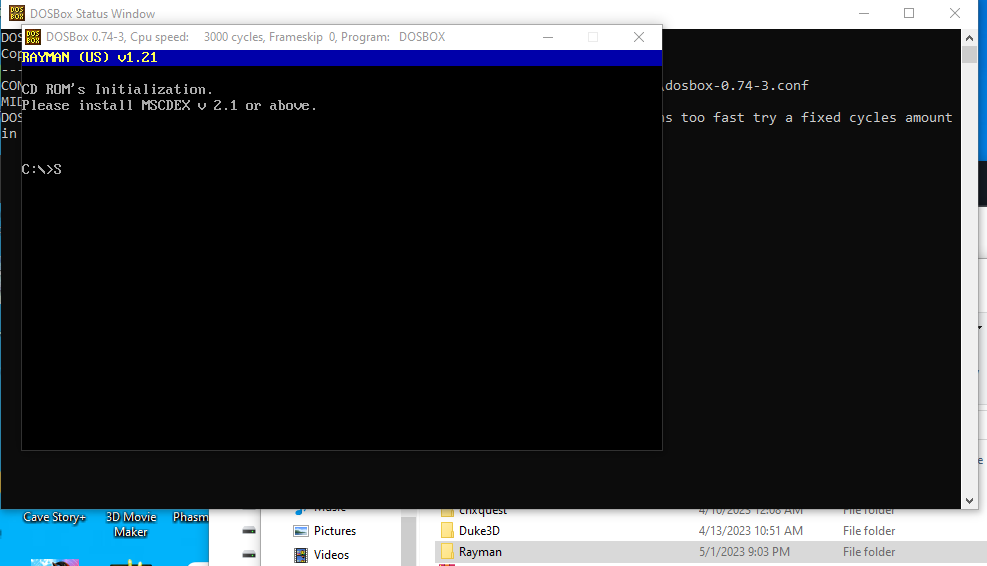Click the DOSBox 0.74-3 title bar text
This screenshot has height=566, width=987.
245,37
